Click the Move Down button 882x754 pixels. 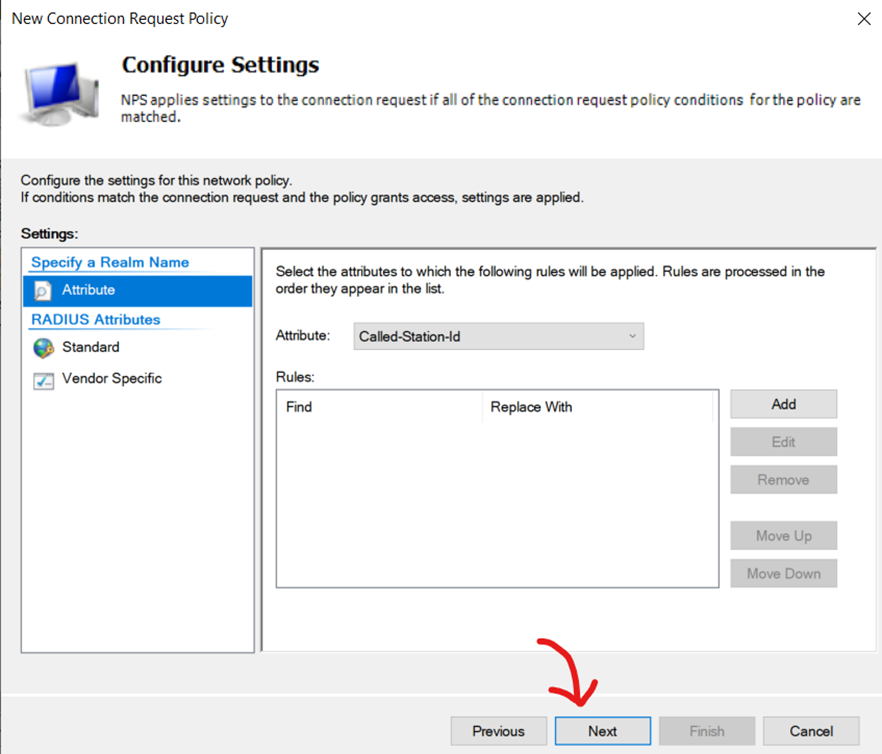point(784,573)
